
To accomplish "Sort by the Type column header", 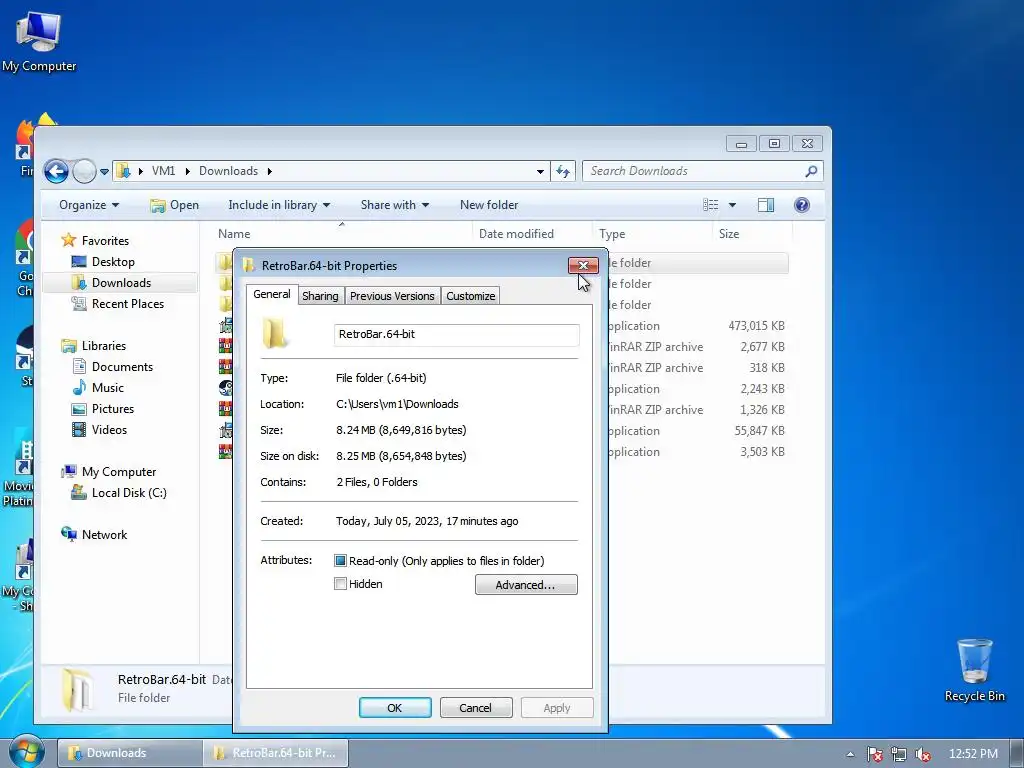I will tap(652, 234).
